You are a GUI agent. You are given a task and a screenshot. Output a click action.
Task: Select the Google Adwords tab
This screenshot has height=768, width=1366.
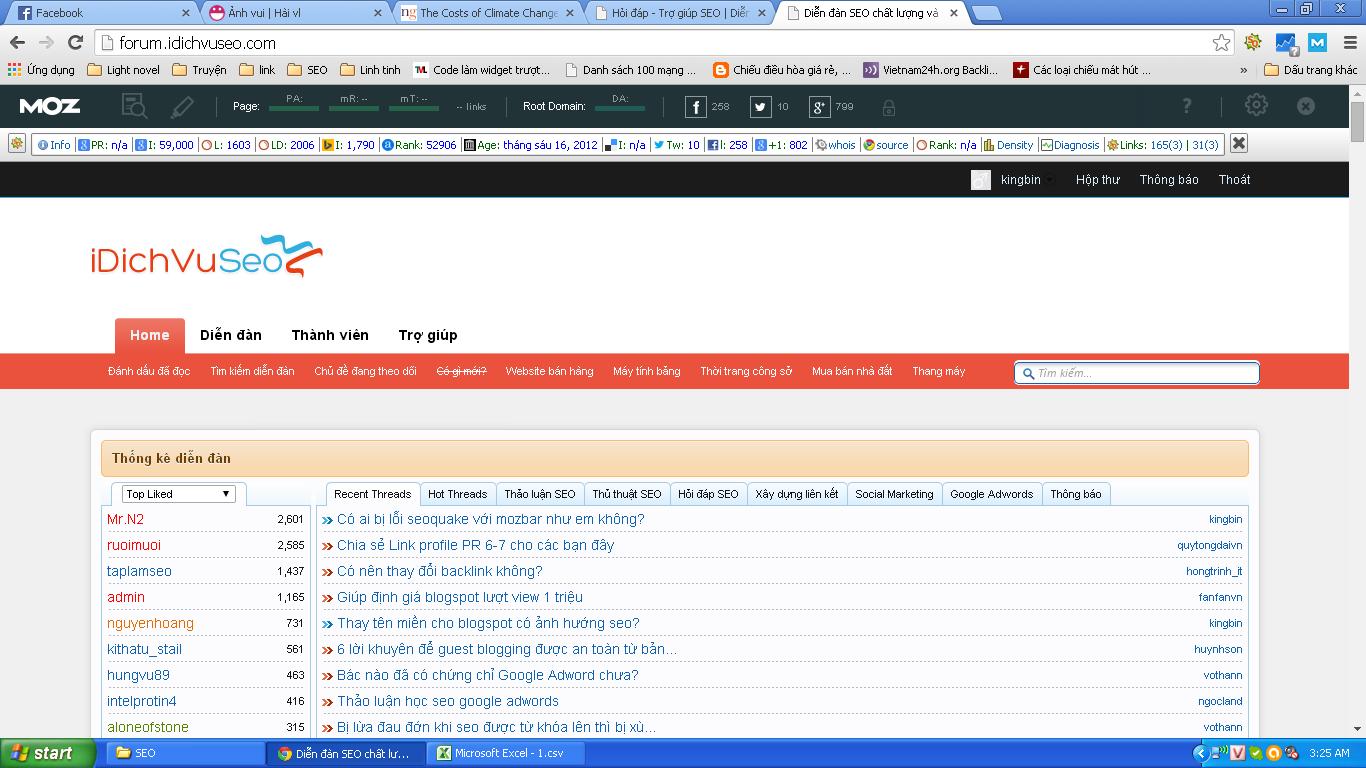[x=991, y=494]
